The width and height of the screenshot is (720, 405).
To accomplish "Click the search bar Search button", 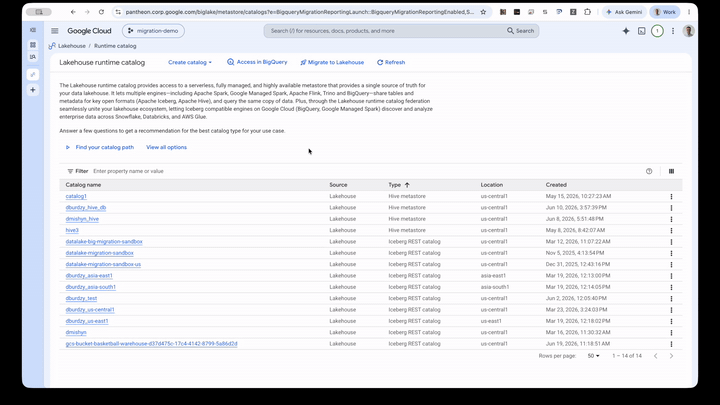I will click(521, 31).
